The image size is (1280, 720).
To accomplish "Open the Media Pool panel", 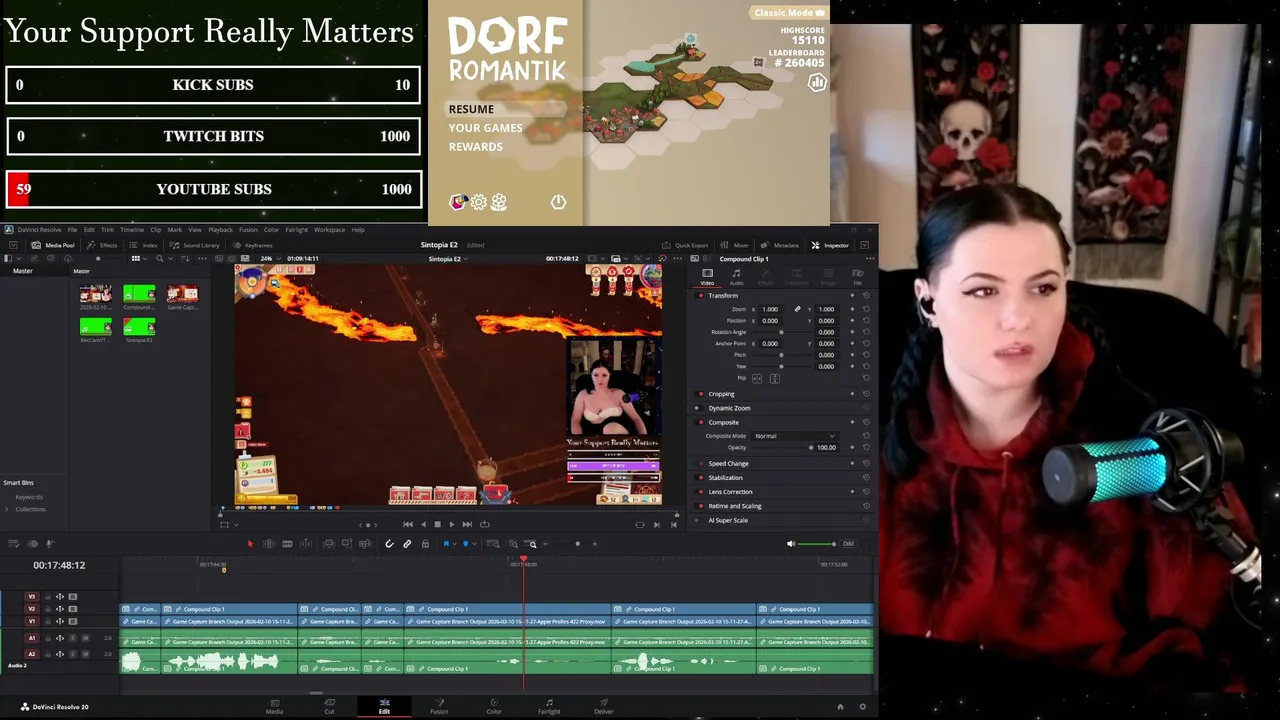I will coord(52,245).
